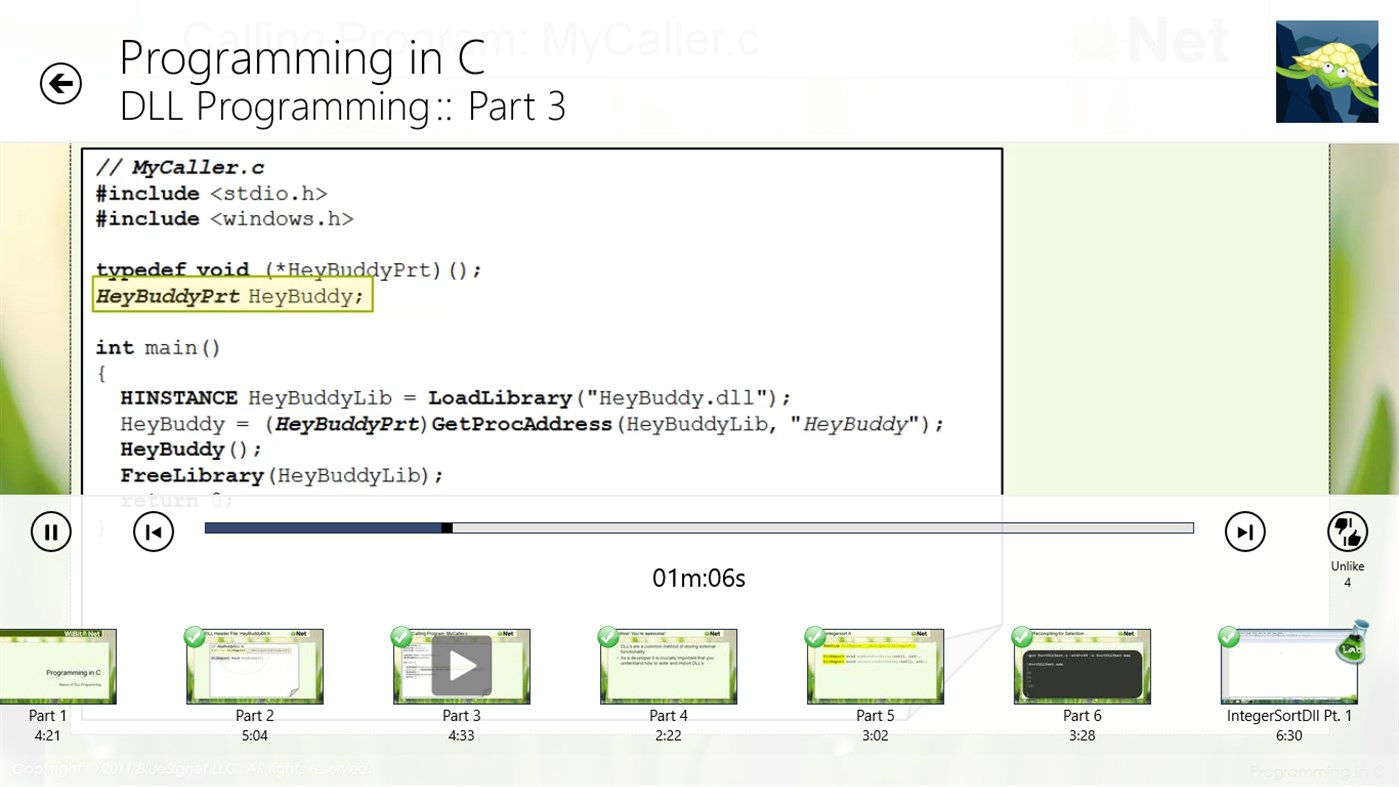The width and height of the screenshot is (1399, 787).
Task: Open Part 2 thumbnail
Action: click(255, 666)
